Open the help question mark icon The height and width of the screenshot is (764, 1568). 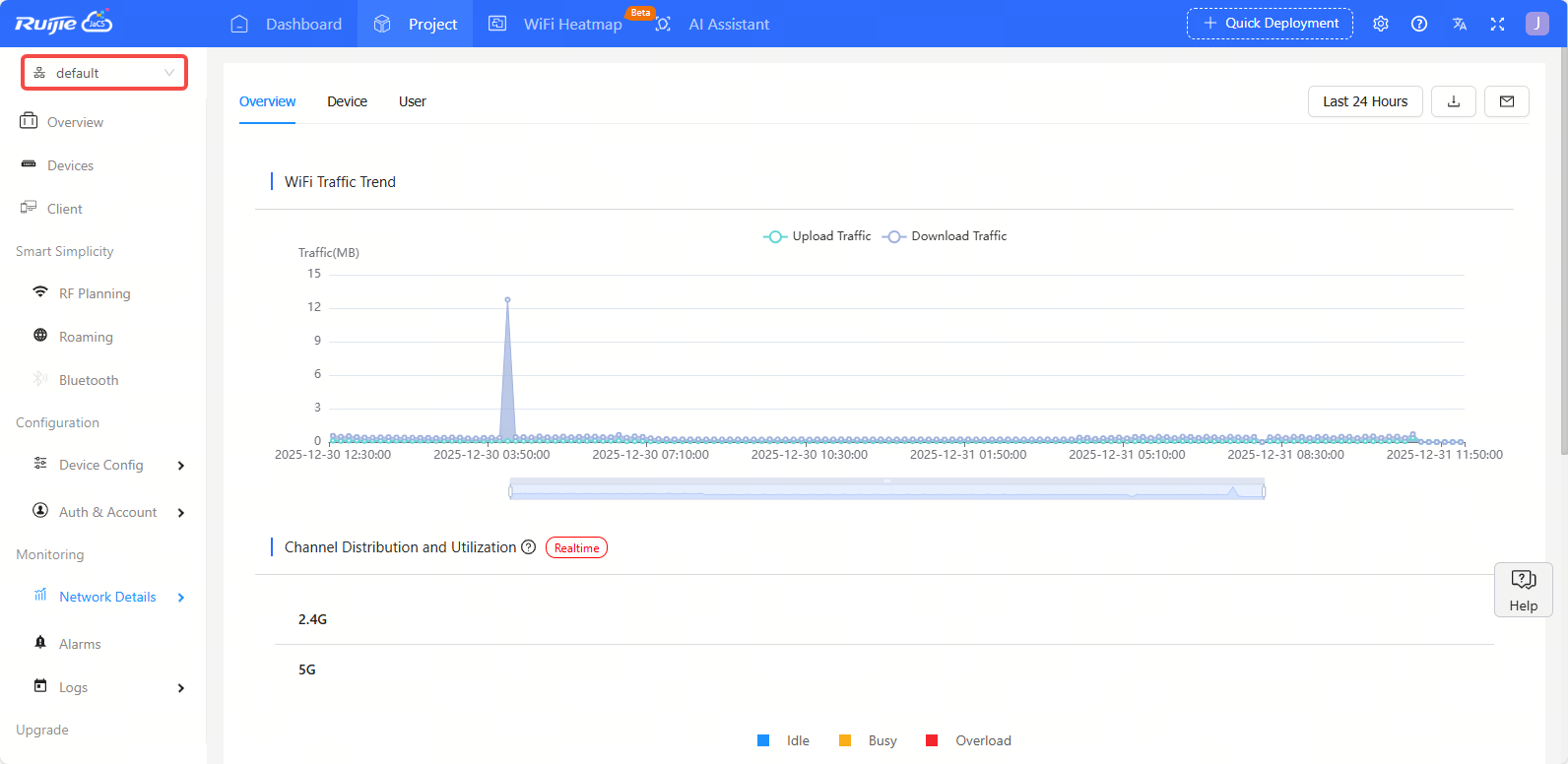pos(1419,24)
